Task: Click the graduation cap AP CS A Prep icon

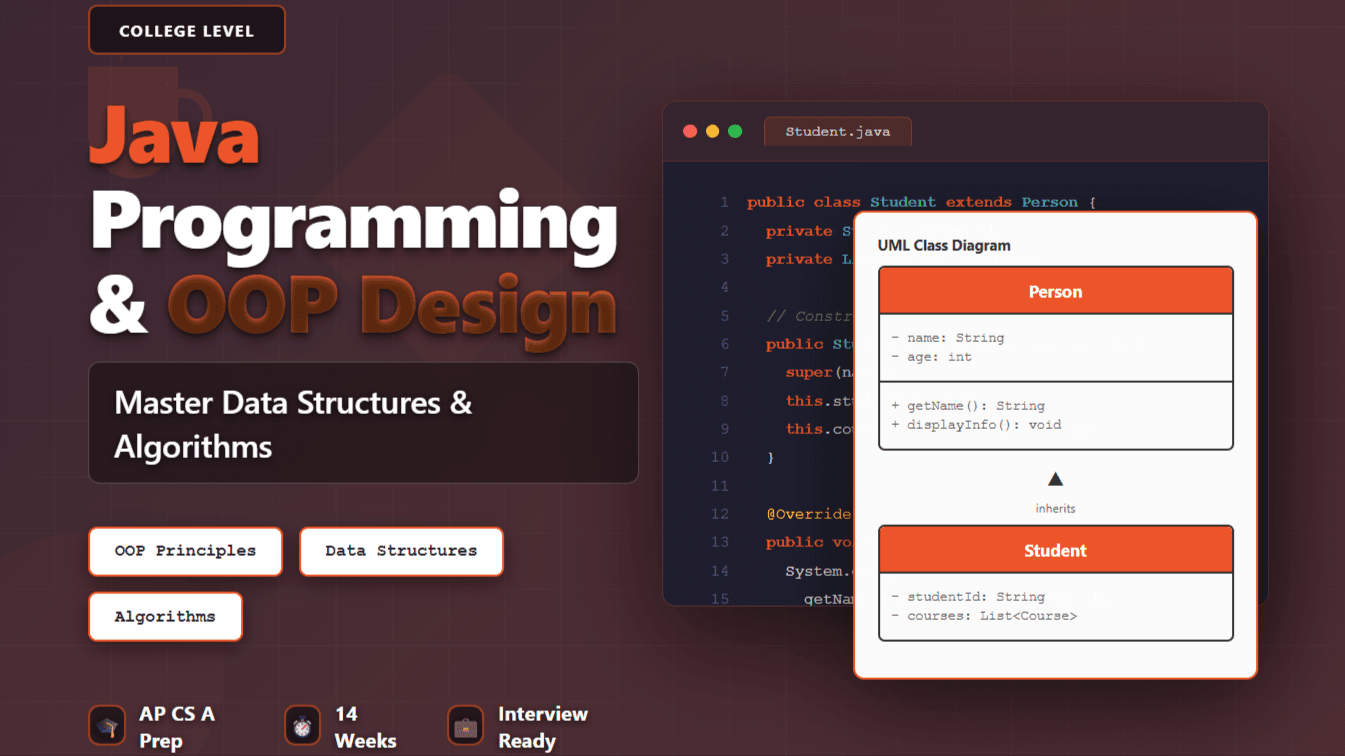Action: [107, 726]
